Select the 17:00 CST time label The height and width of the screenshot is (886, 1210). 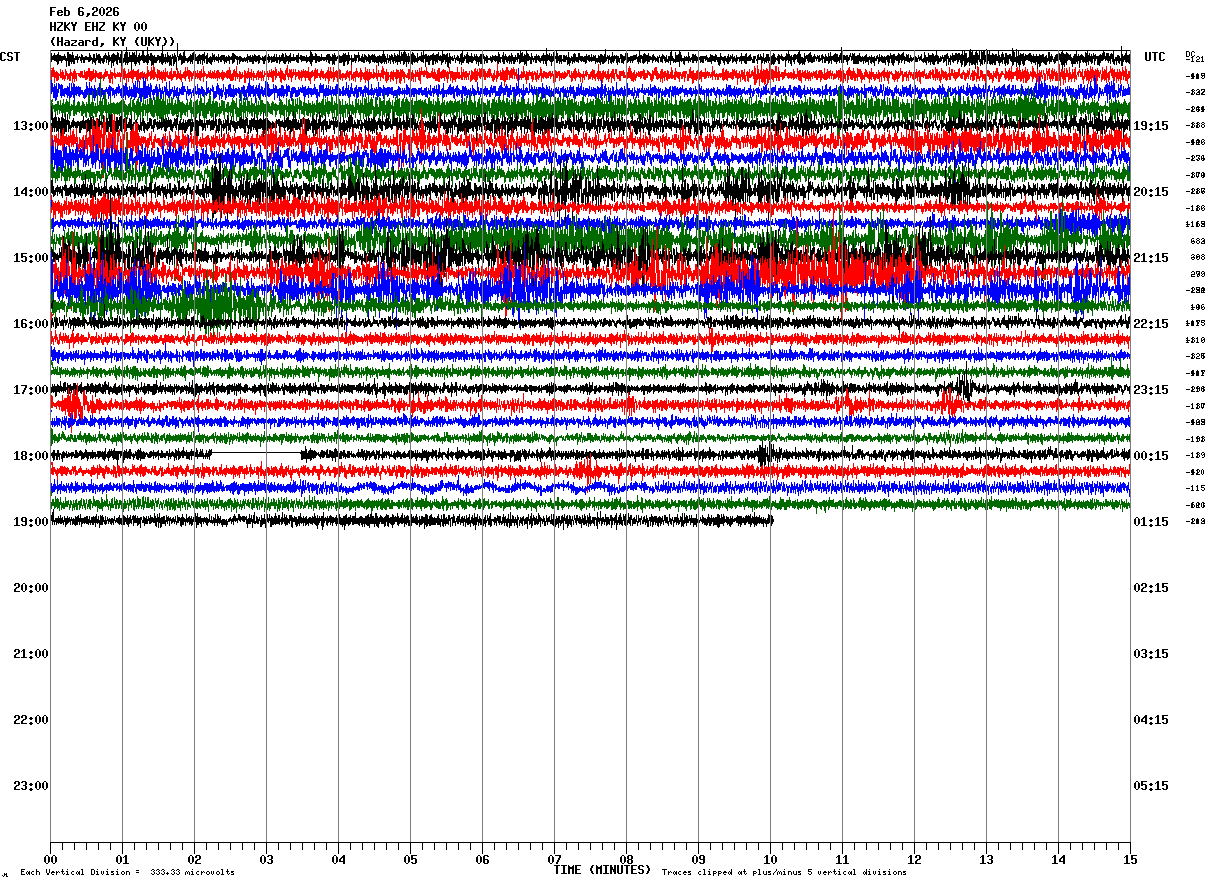(31, 390)
